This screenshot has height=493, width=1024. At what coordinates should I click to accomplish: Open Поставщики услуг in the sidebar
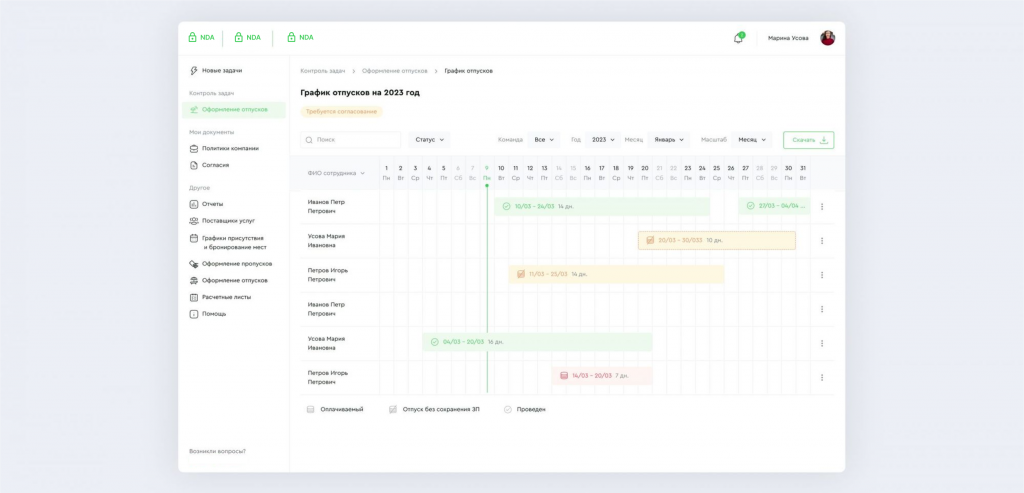[x=228, y=220]
